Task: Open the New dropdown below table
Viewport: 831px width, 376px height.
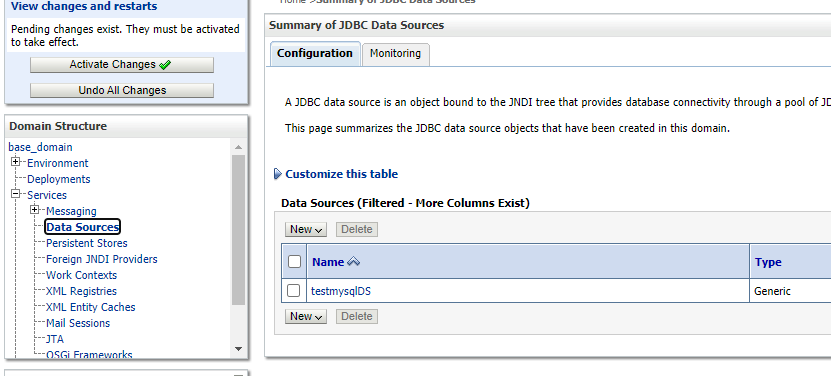Action: [306, 316]
